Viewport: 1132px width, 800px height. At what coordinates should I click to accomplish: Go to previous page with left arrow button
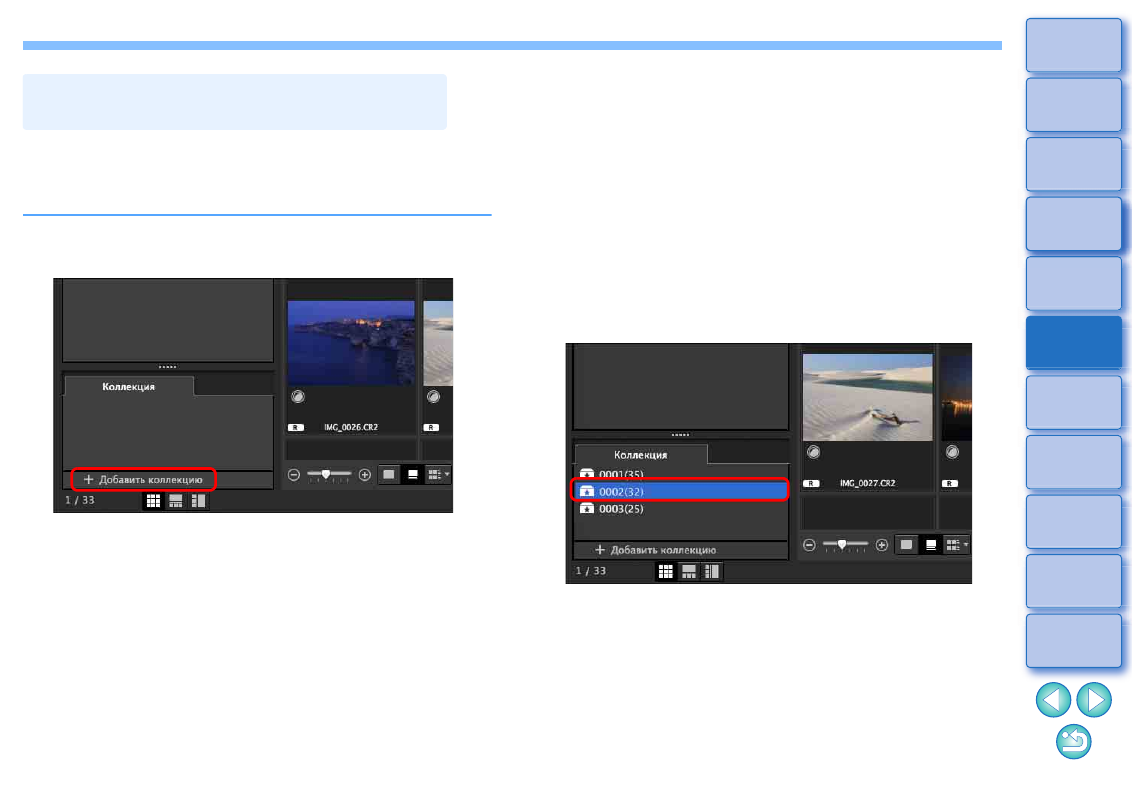pos(1053,700)
